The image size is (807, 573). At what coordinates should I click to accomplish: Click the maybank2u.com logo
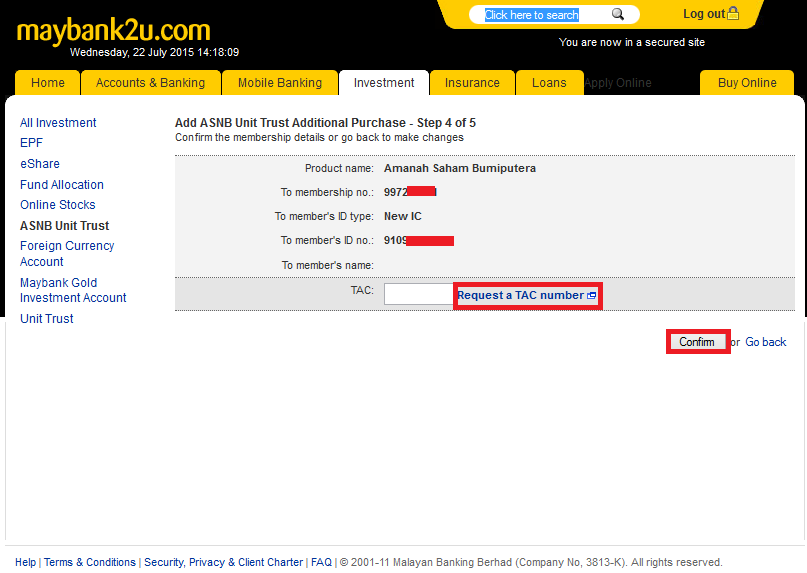coord(114,31)
